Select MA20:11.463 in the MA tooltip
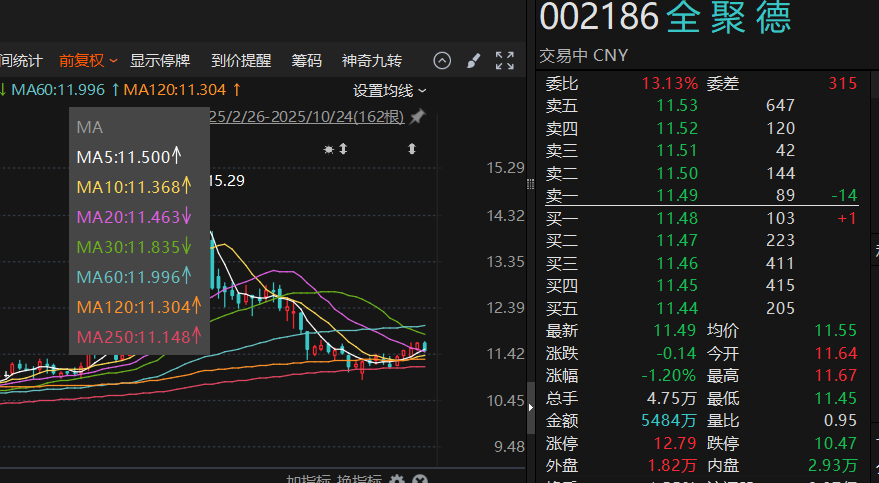The width and height of the screenshot is (879, 483). [134, 217]
